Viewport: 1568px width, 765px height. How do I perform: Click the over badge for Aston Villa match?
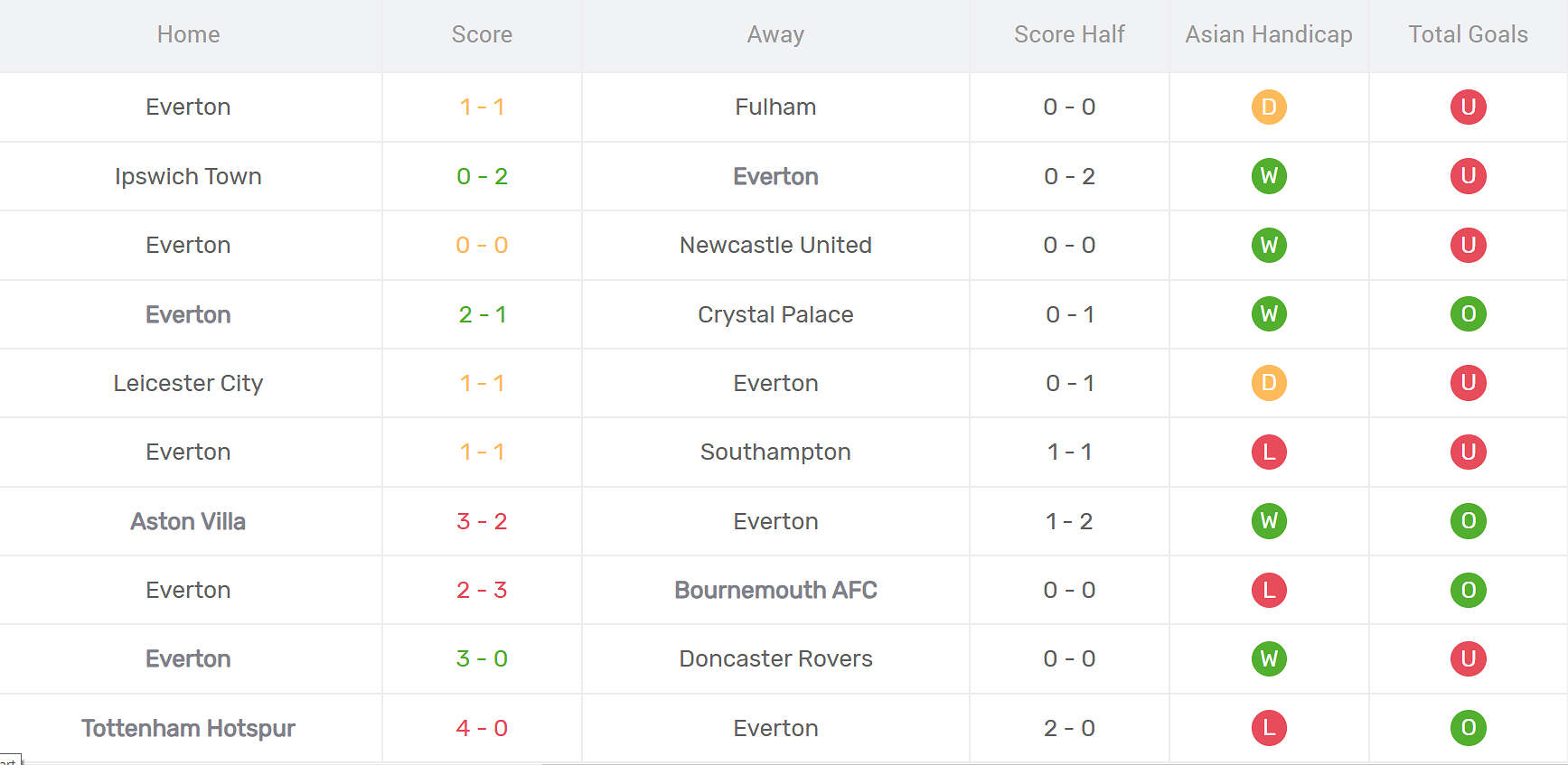coord(1468,521)
